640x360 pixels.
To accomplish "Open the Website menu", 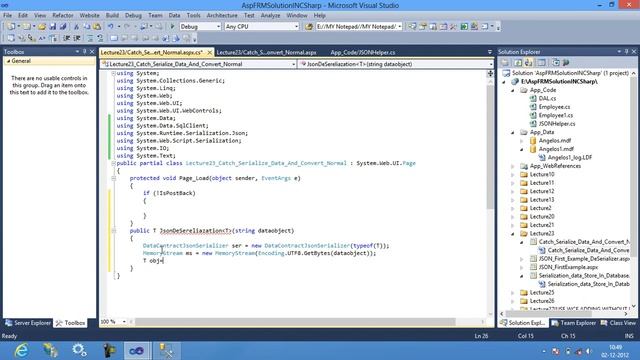I will pos(89,15).
